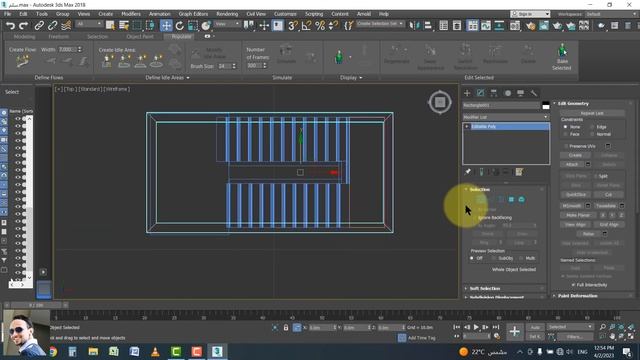Click Bind to Space Warp icon
This screenshot has height=360, width=640.
(x=66, y=26)
